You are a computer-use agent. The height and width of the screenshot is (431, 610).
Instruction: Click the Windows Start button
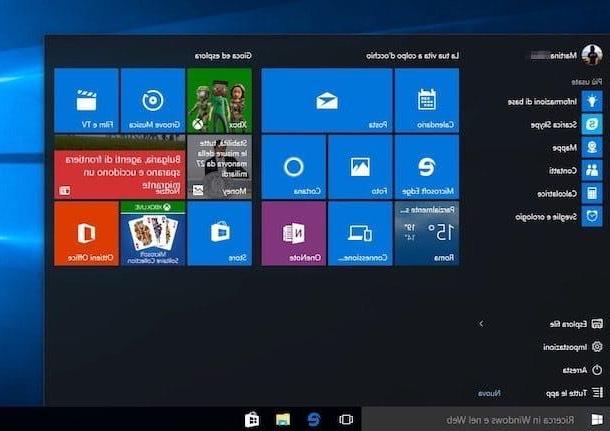tap(597, 419)
